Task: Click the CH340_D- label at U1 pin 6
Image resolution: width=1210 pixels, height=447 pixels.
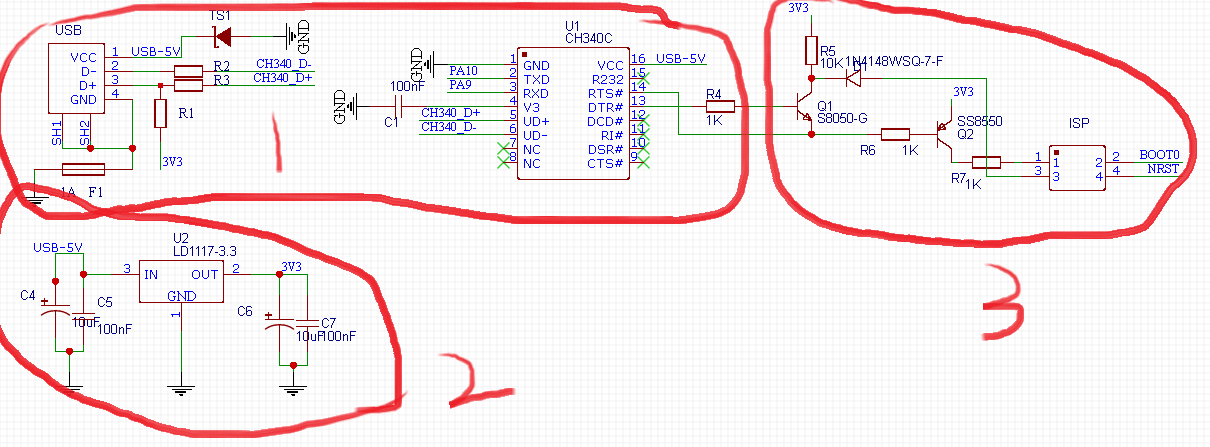Action: [449, 126]
